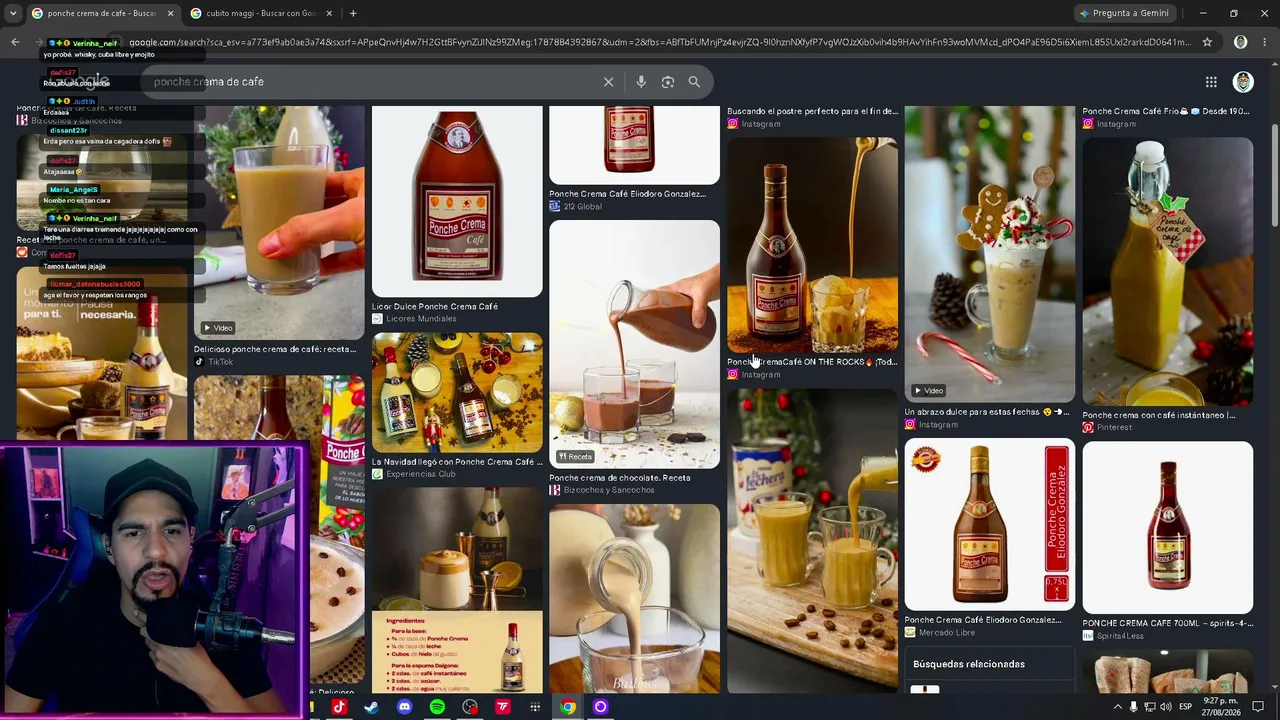Viewport: 1280px width, 720px height.
Task: Open the Mercado Libre Ponche Crema bottle image
Action: point(990,526)
